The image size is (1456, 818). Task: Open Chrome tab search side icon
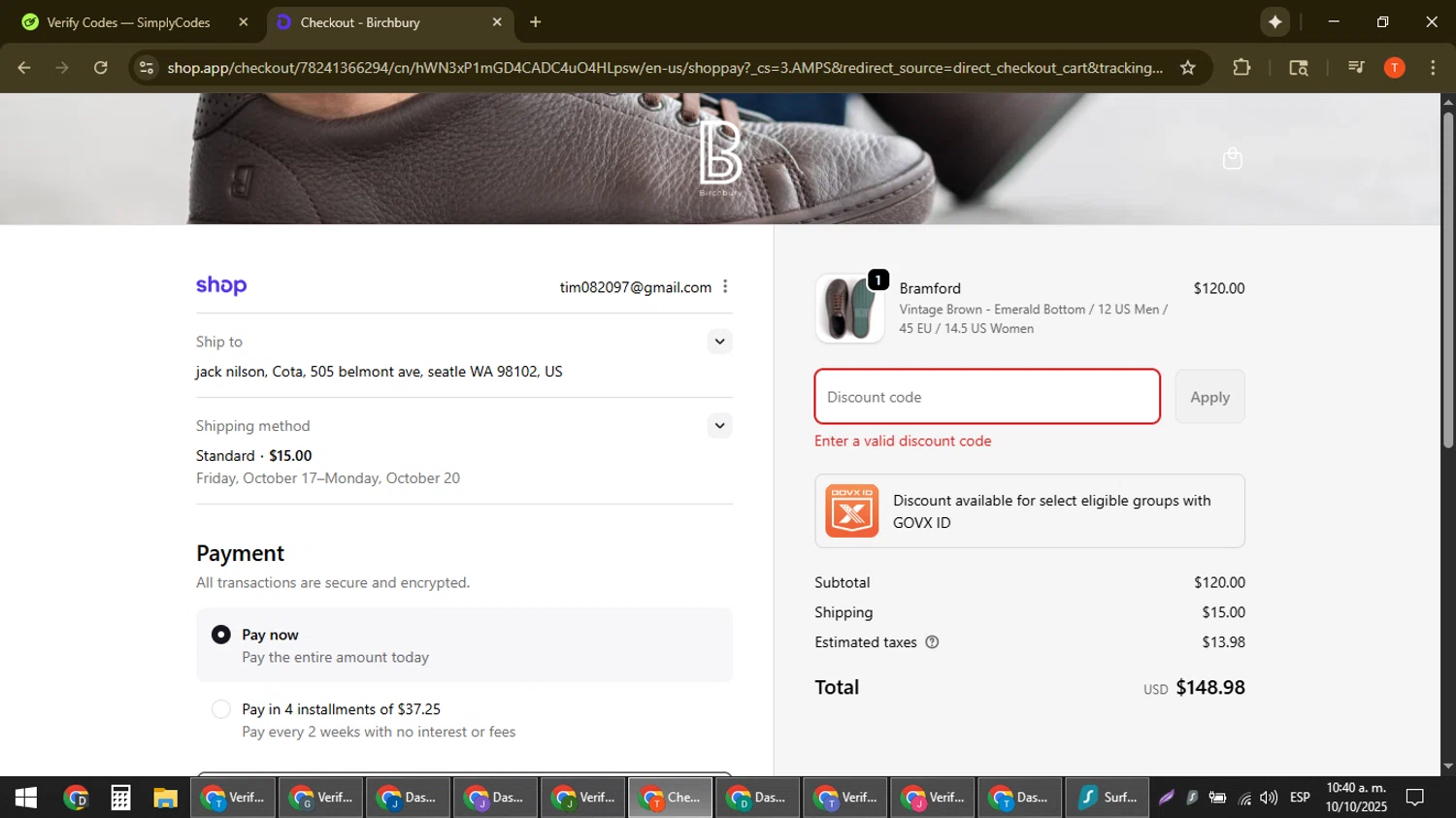pos(1298,68)
